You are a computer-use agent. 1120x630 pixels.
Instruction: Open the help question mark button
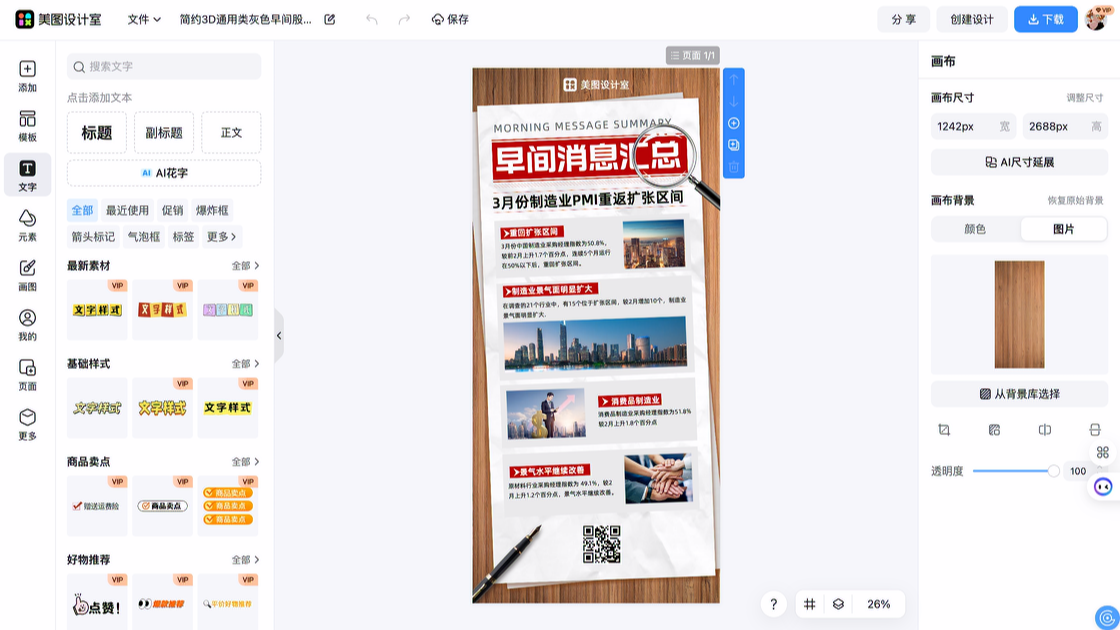773,604
